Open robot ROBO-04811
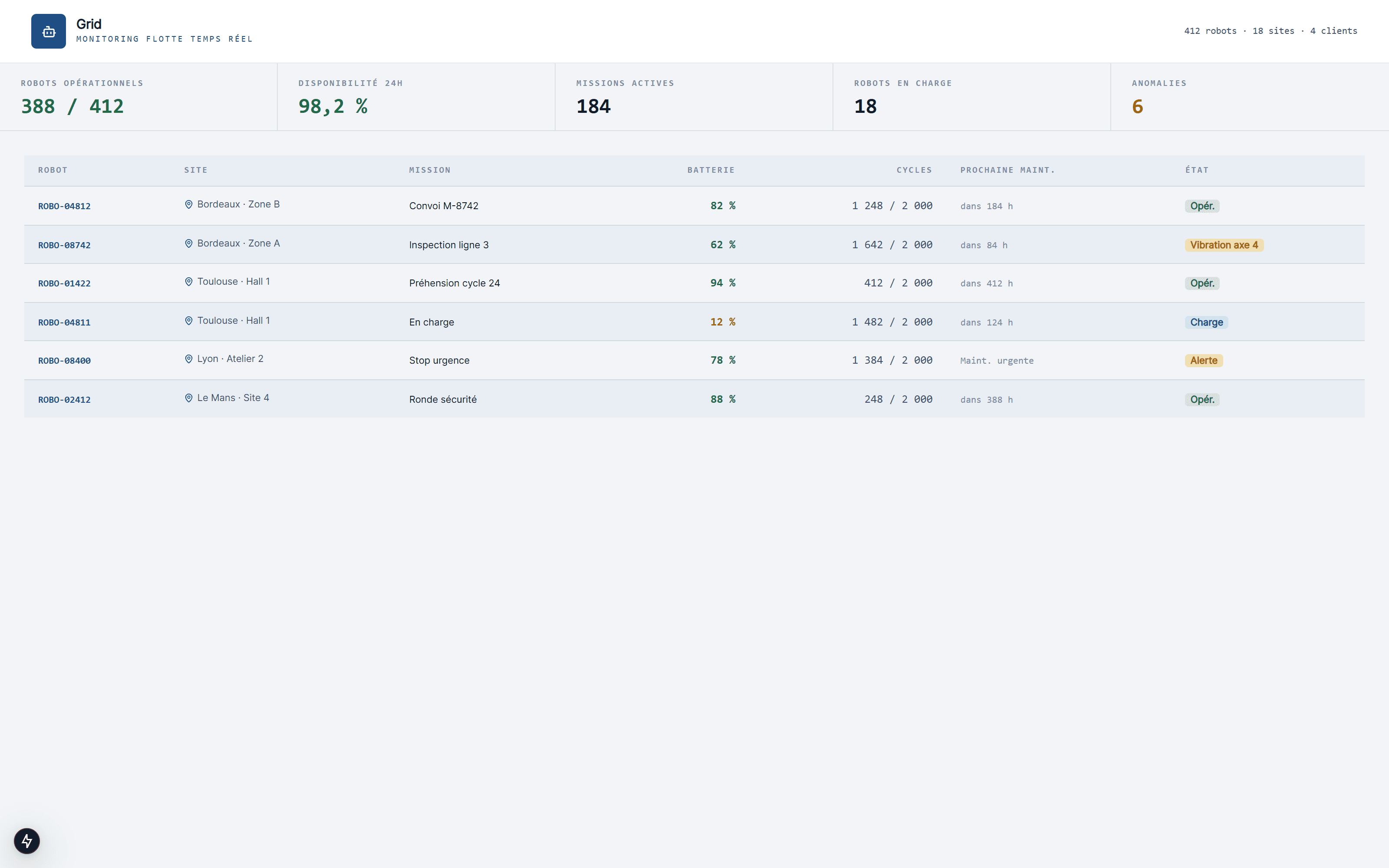 [x=64, y=322]
